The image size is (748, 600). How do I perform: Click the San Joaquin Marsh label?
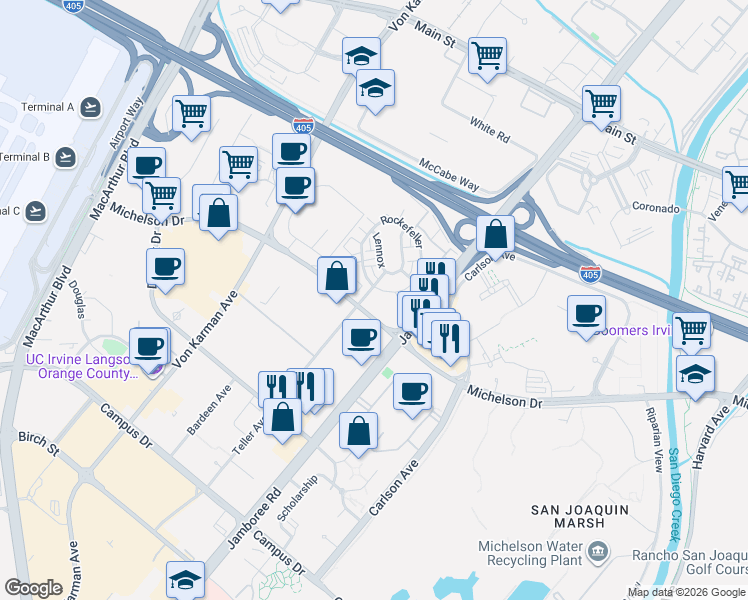pos(580,517)
